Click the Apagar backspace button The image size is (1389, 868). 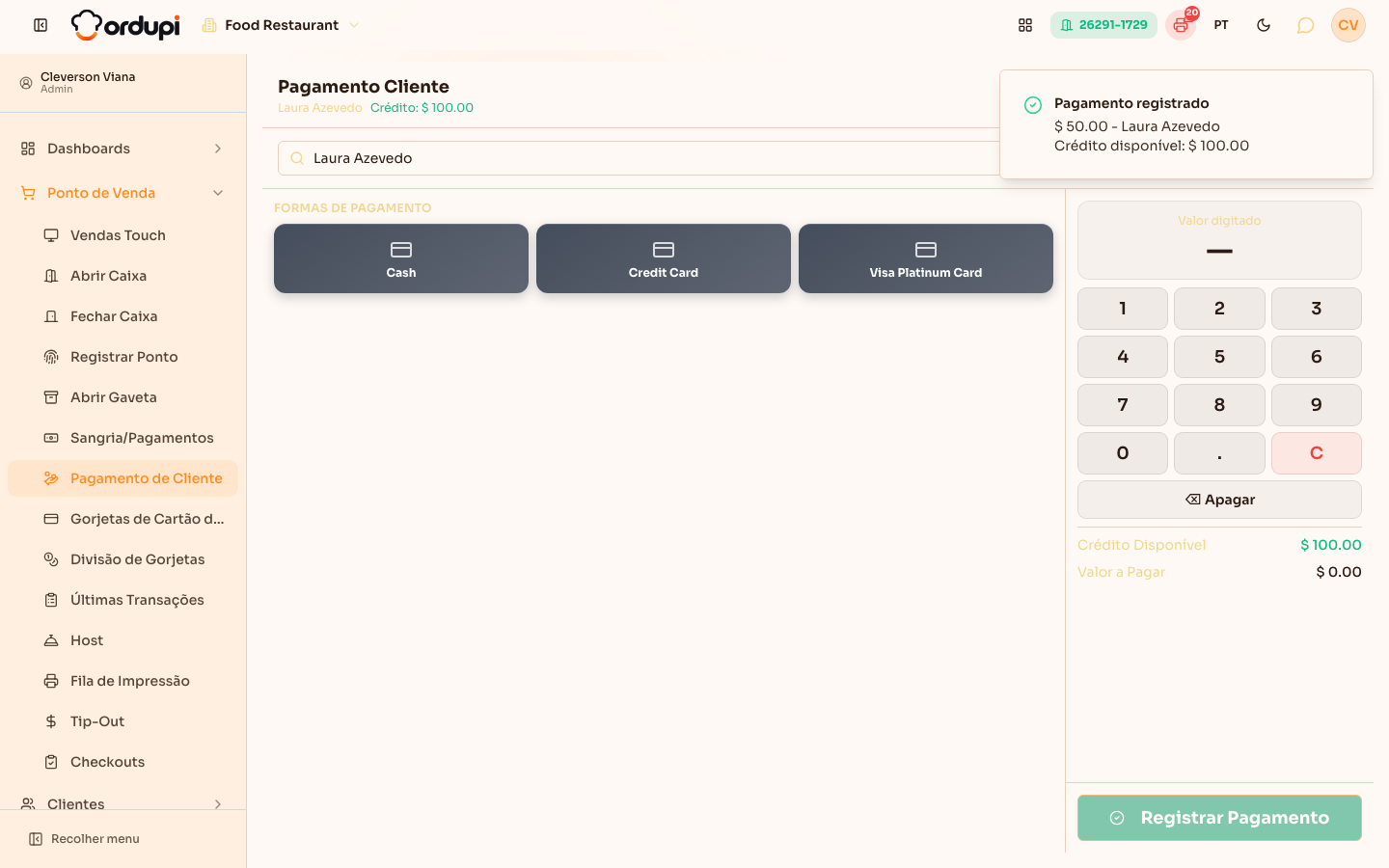coord(1219,500)
